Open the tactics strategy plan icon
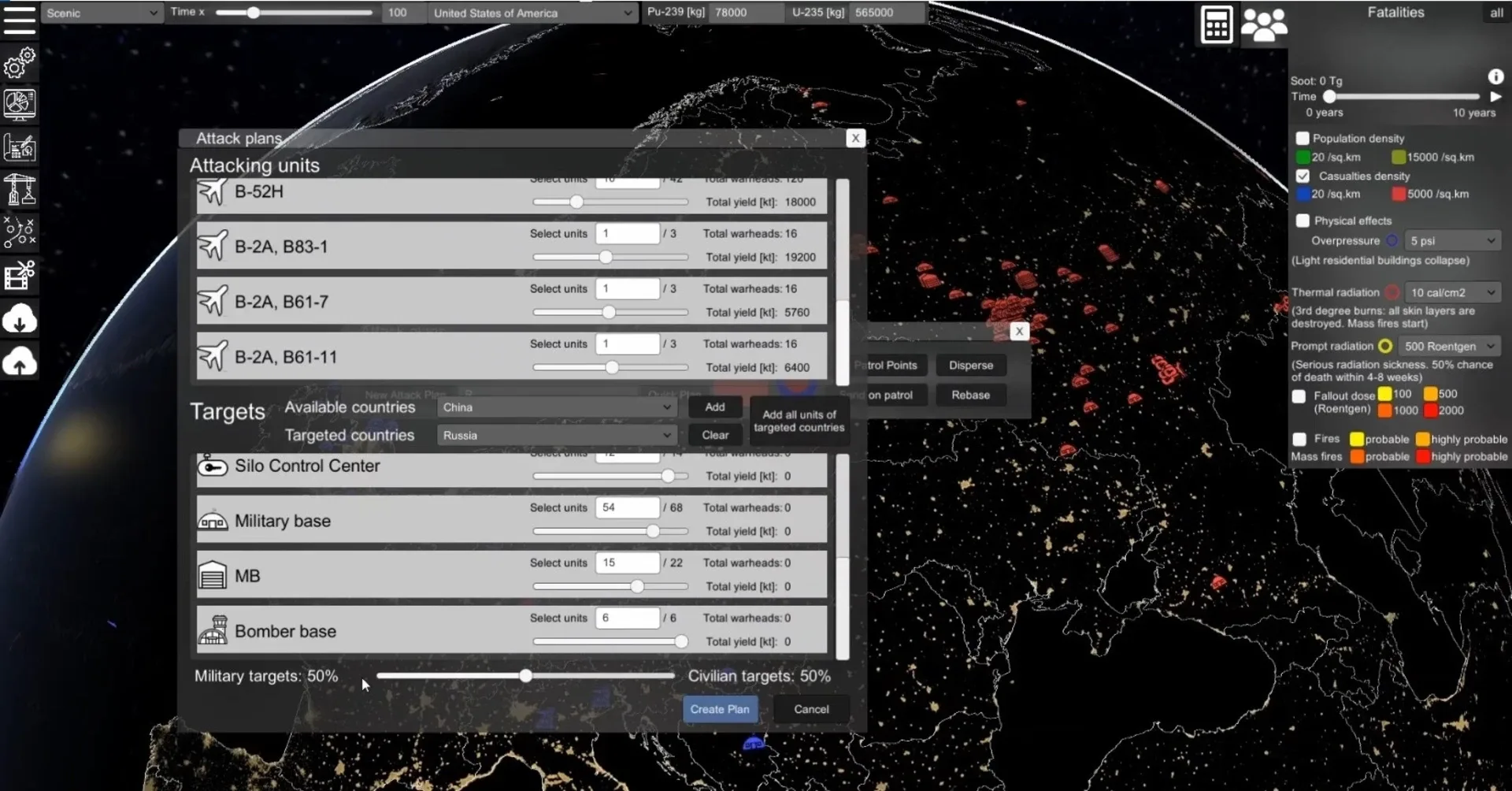The height and width of the screenshot is (791, 1512). tap(20, 232)
